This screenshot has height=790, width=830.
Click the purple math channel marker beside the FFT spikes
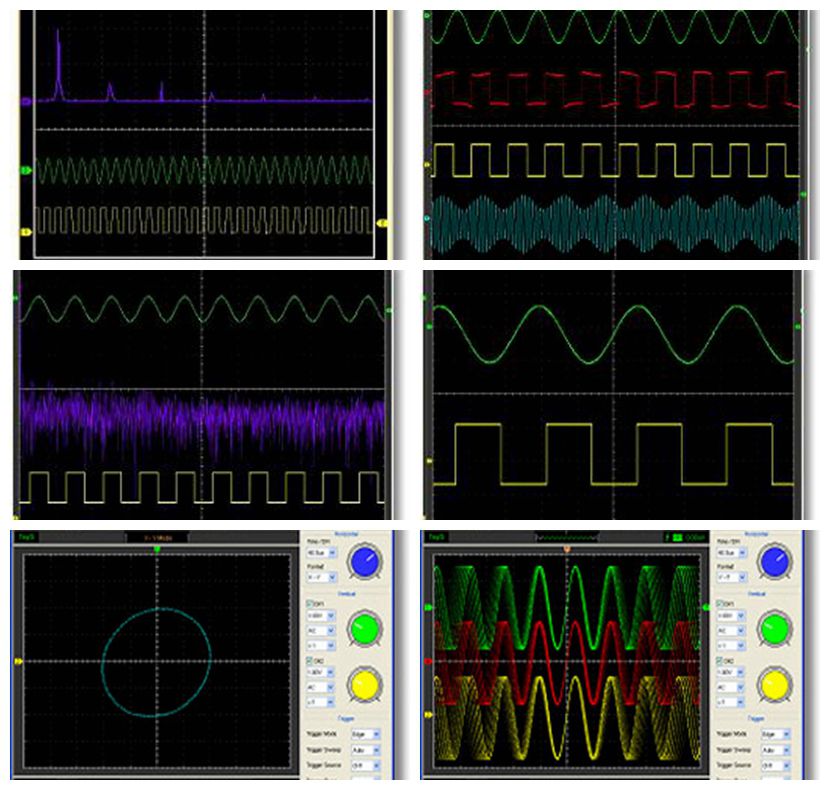[26, 101]
